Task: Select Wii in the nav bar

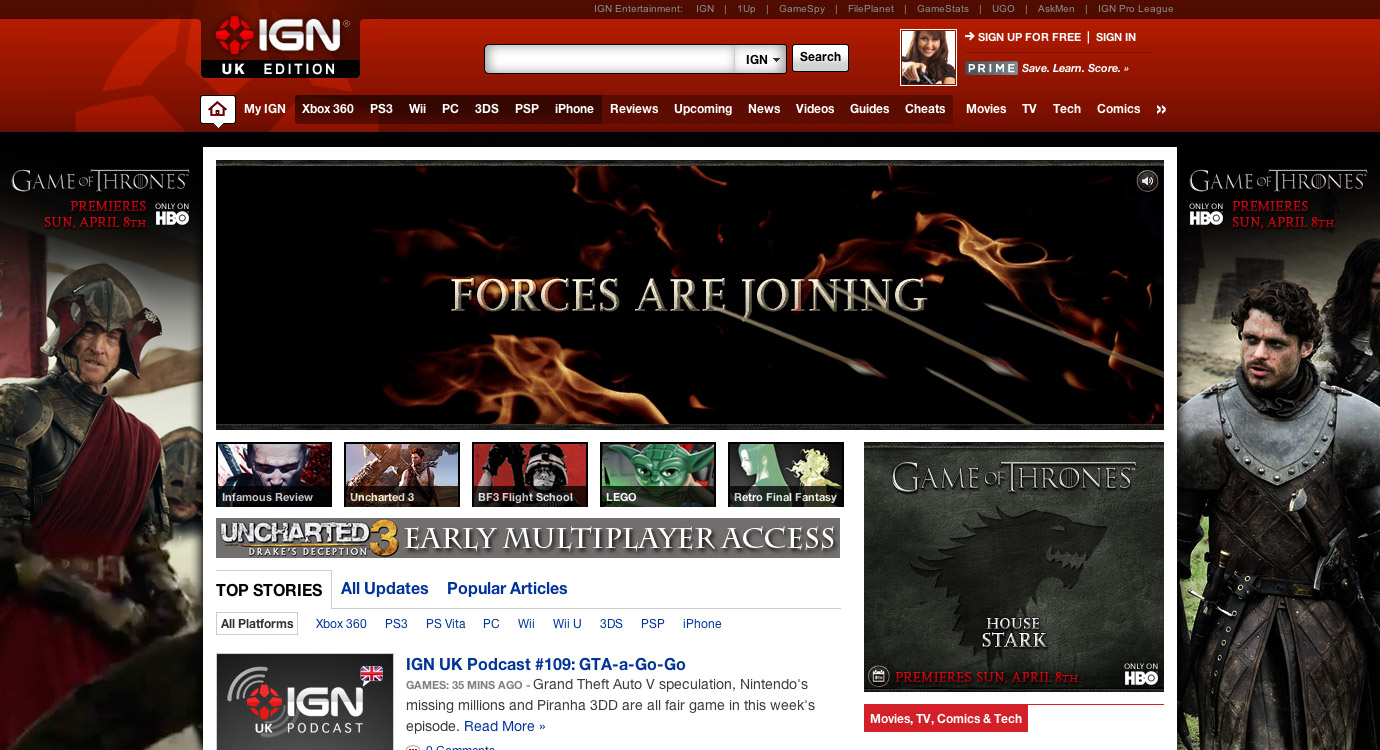Action: point(417,109)
